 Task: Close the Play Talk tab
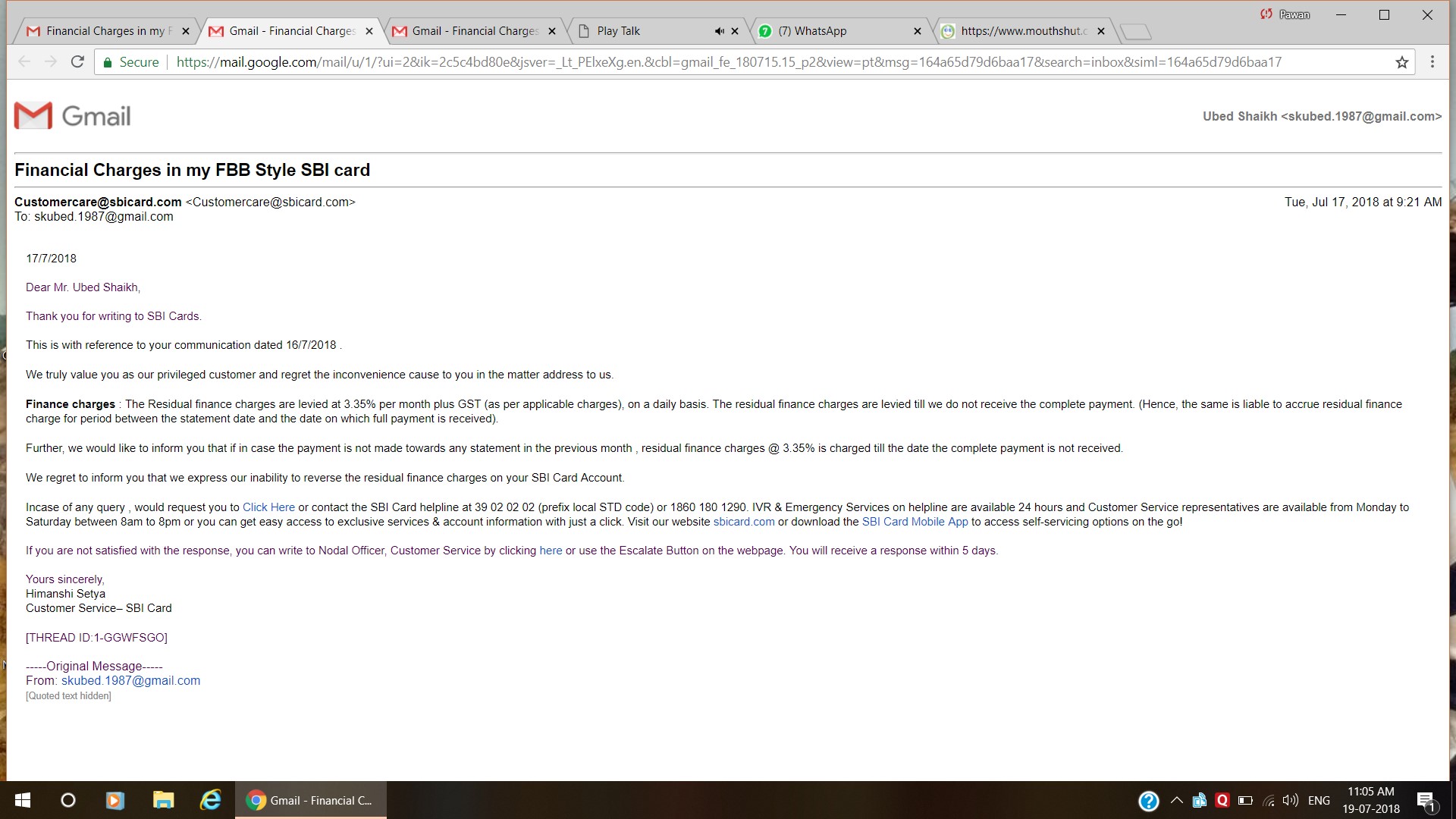735,31
